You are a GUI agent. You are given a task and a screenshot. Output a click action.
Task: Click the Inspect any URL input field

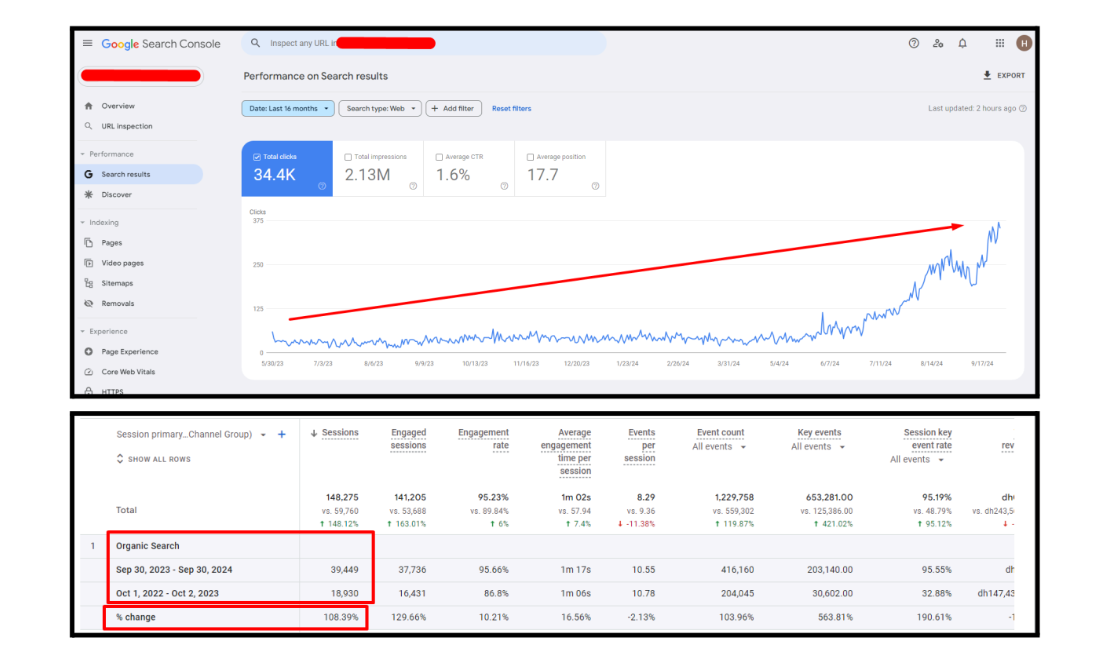tap(424, 43)
